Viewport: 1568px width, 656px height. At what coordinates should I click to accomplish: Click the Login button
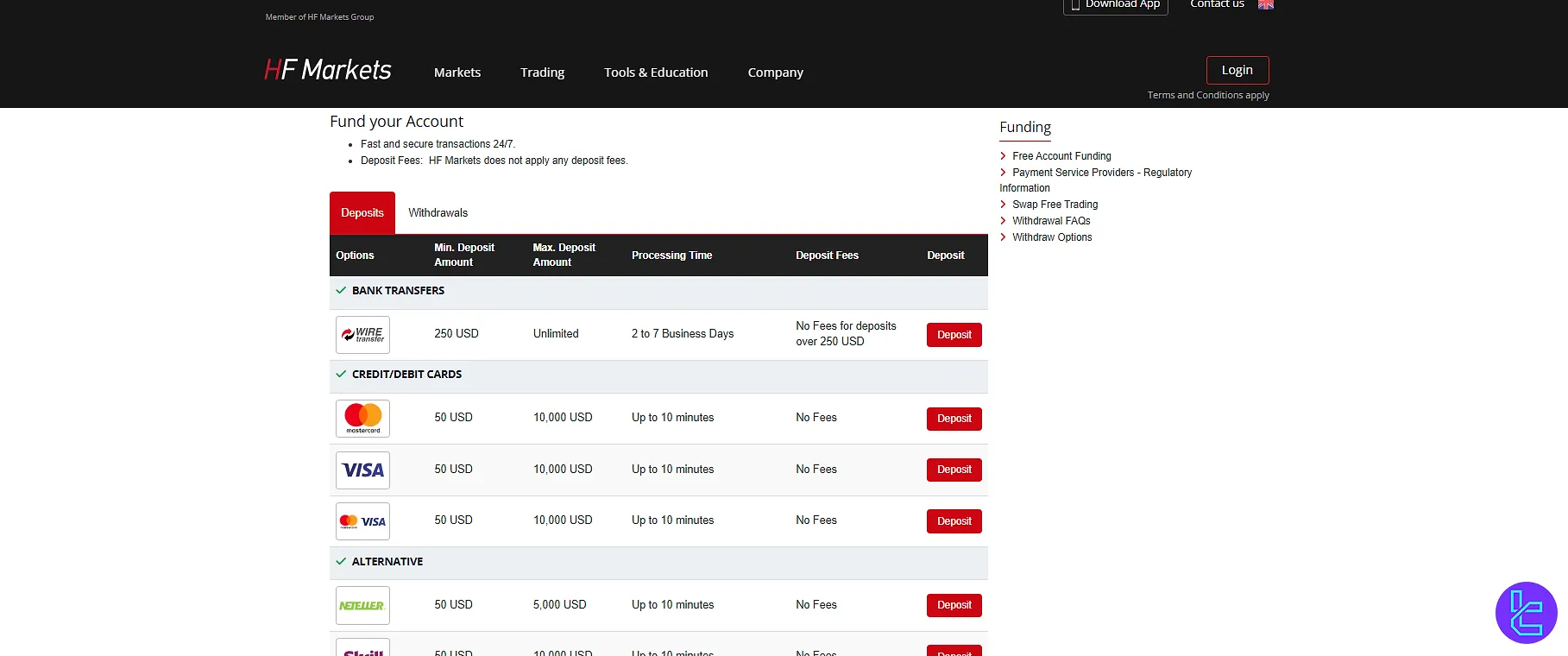pos(1237,70)
